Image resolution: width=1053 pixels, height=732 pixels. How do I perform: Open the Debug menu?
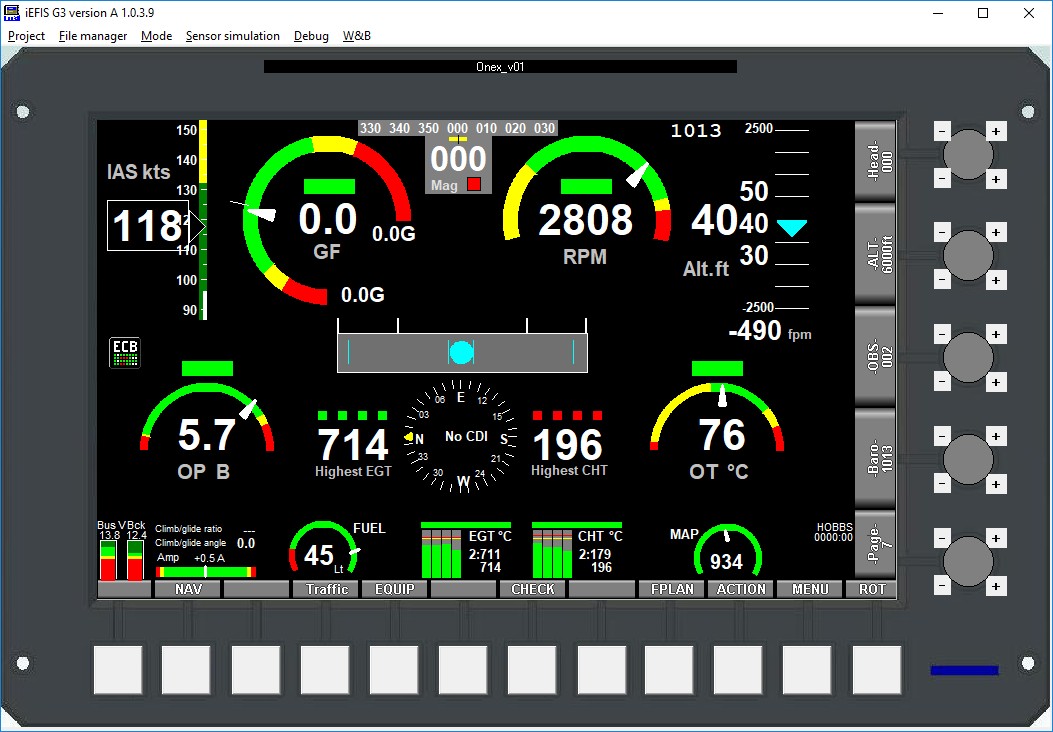[x=310, y=35]
